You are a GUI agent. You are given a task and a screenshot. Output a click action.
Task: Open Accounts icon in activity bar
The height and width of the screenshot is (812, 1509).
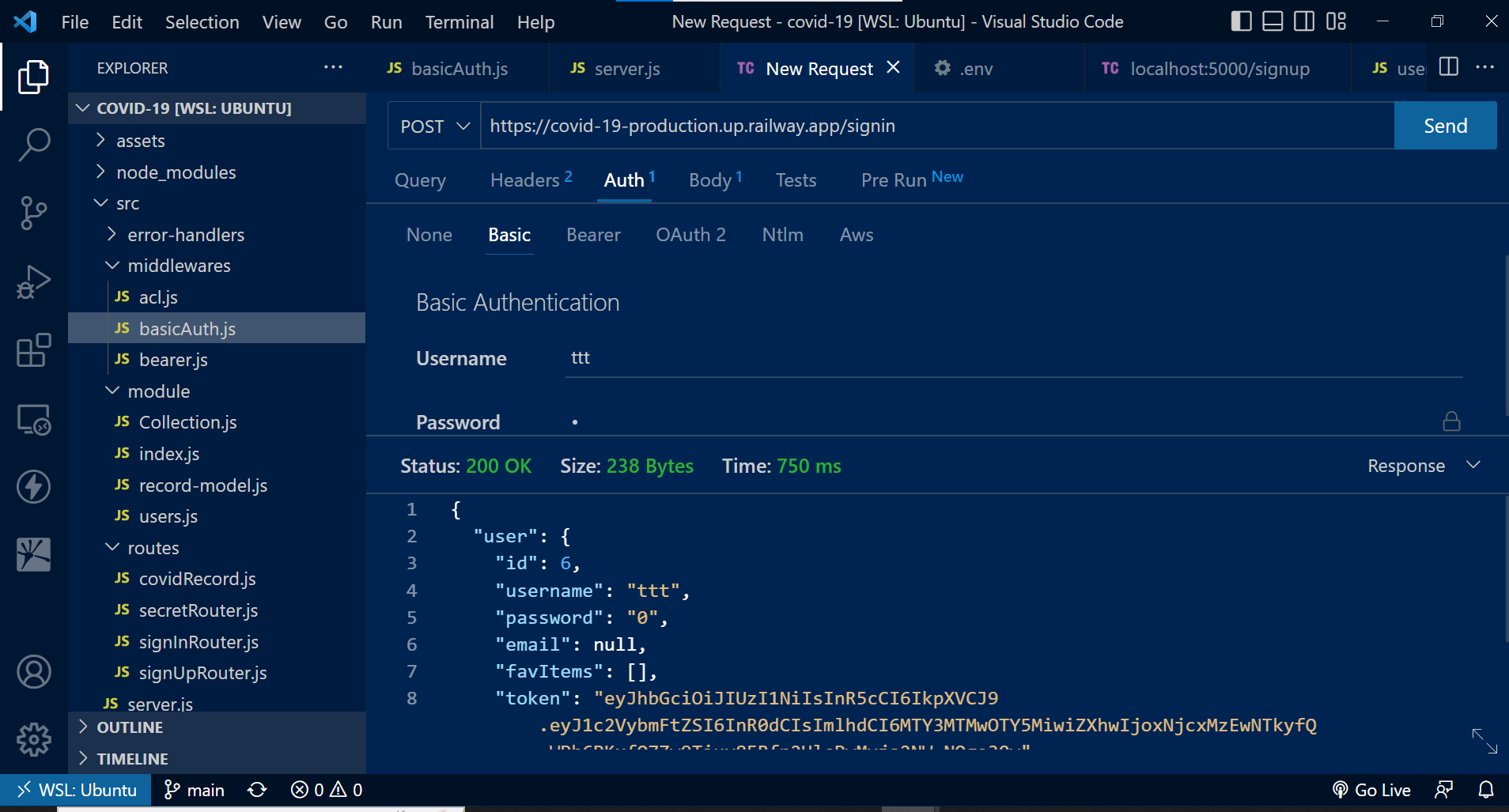pyautogui.click(x=33, y=672)
